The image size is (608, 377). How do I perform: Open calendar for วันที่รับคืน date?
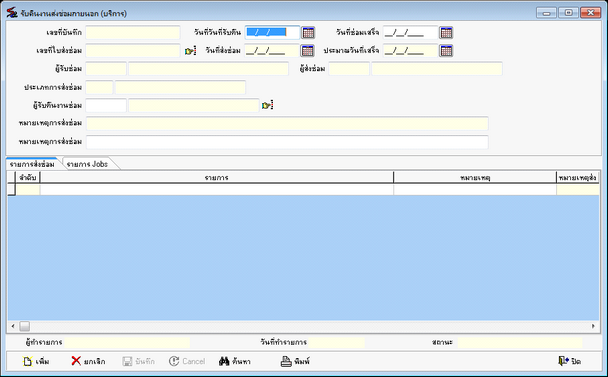click(x=308, y=33)
